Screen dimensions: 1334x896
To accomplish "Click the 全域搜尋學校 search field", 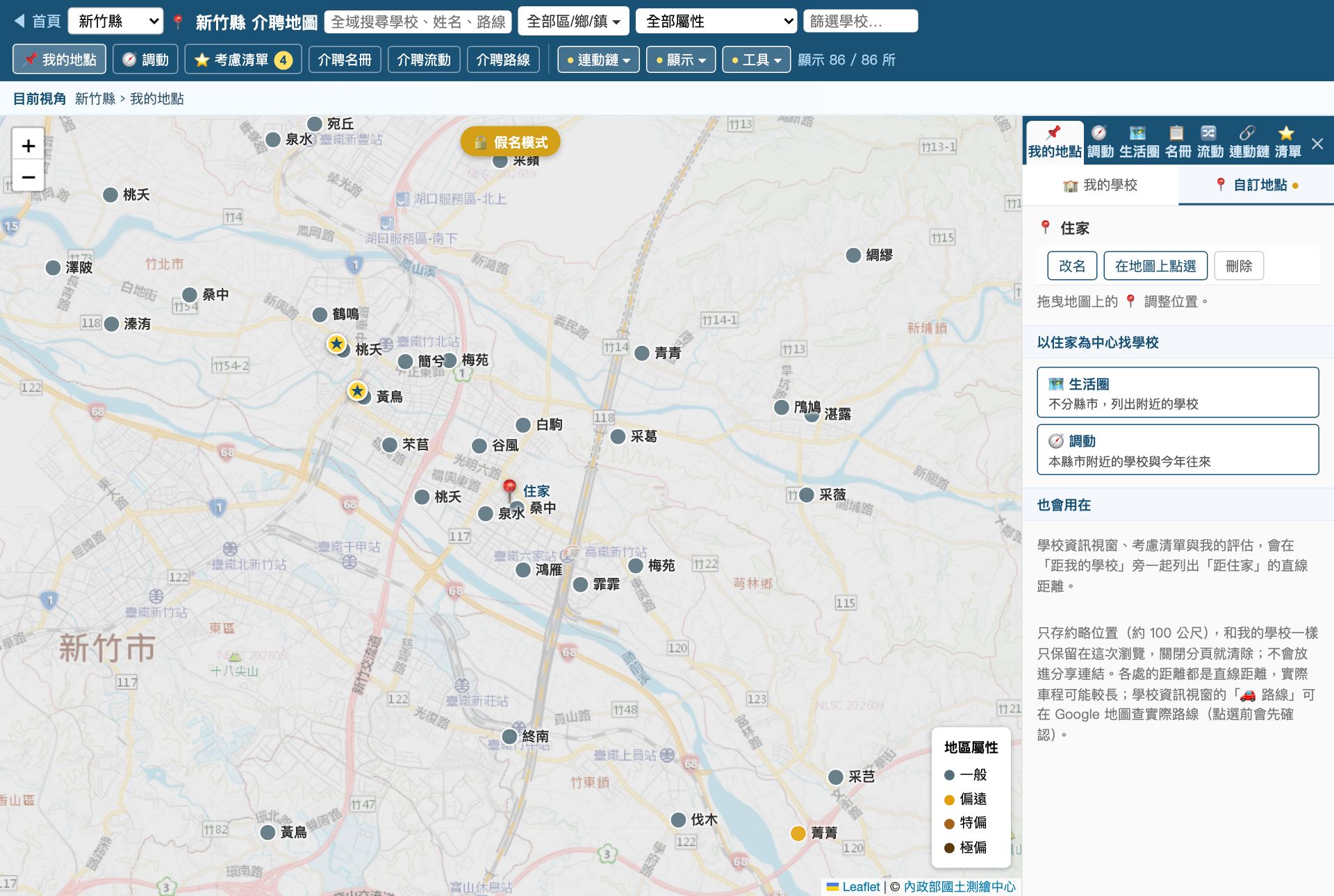I will (x=418, y=22).
